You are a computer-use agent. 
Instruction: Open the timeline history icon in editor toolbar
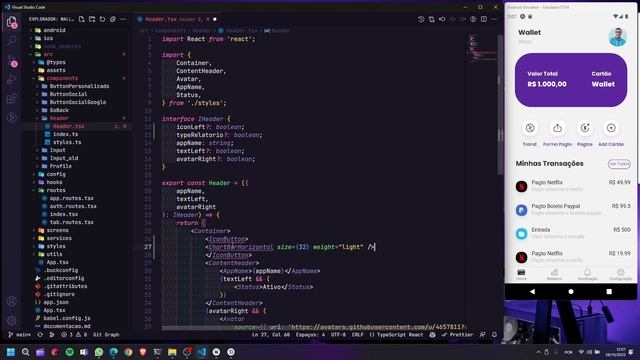coord(421,19)
